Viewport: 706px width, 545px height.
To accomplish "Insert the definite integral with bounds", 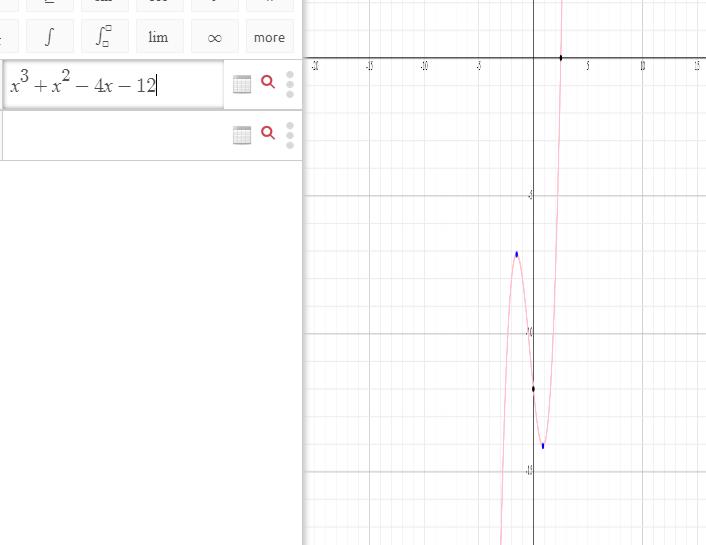I will pos(104,37).
